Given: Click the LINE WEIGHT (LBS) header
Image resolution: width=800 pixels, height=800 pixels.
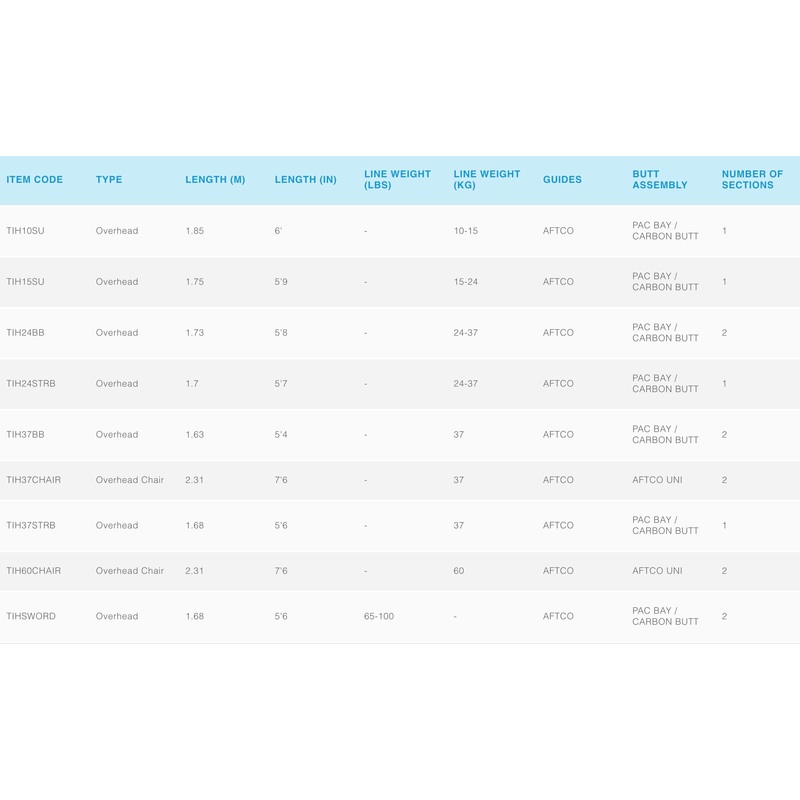Looking at the screenshot, I should click(x=397, y=180).
